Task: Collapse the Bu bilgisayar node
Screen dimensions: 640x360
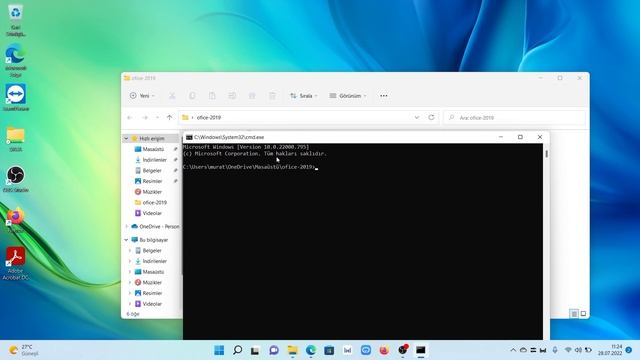Action: click(126, 240)
